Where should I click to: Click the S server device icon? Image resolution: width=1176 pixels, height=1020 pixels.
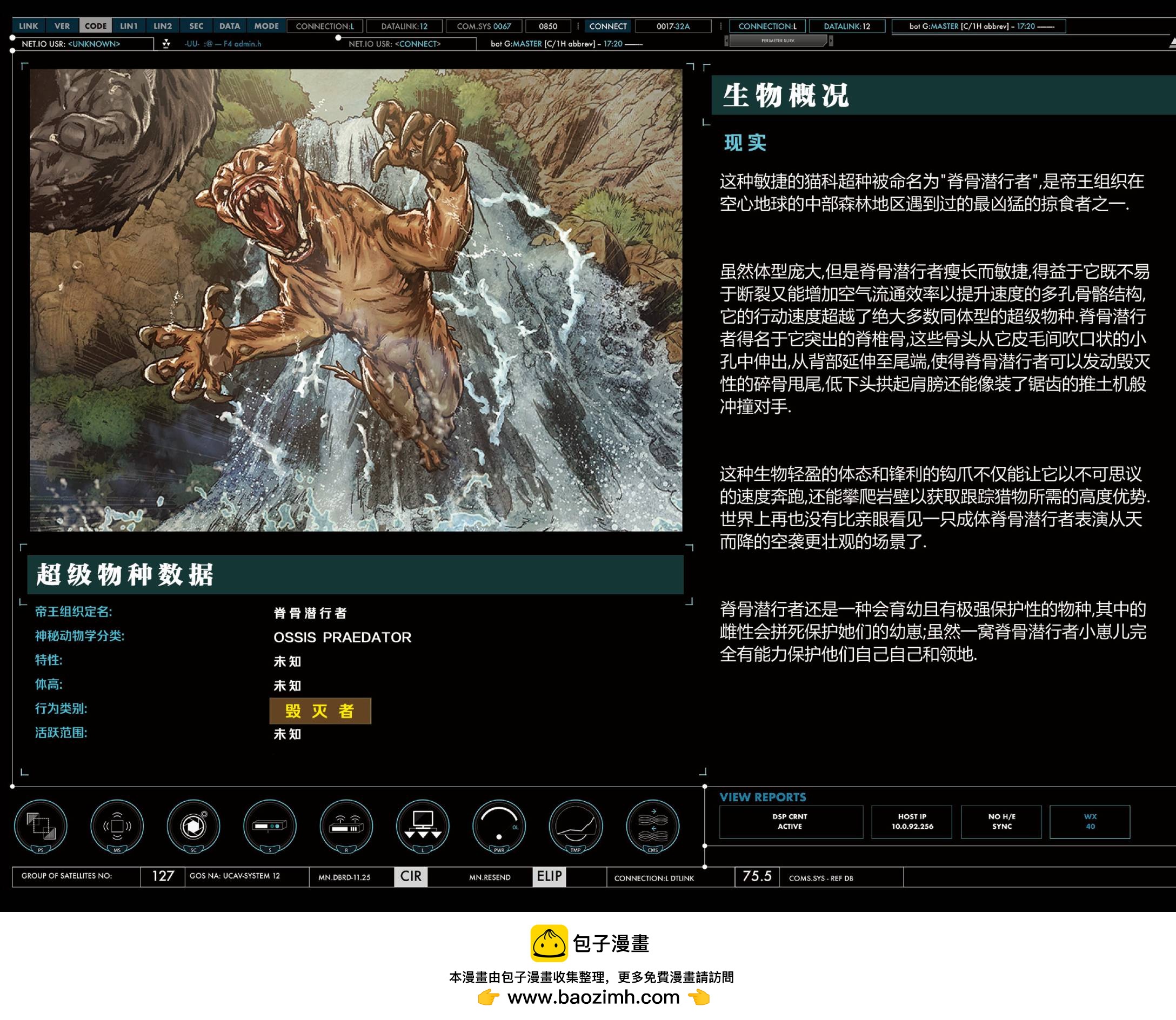tap(270, 826)
